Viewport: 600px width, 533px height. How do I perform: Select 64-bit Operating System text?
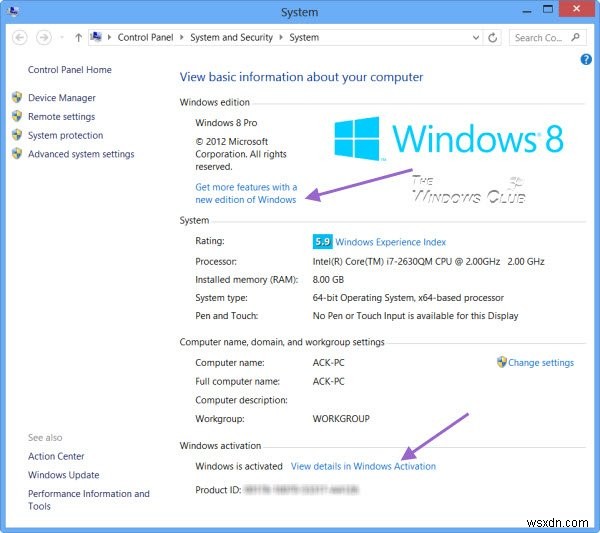click(x=408, y=298)
